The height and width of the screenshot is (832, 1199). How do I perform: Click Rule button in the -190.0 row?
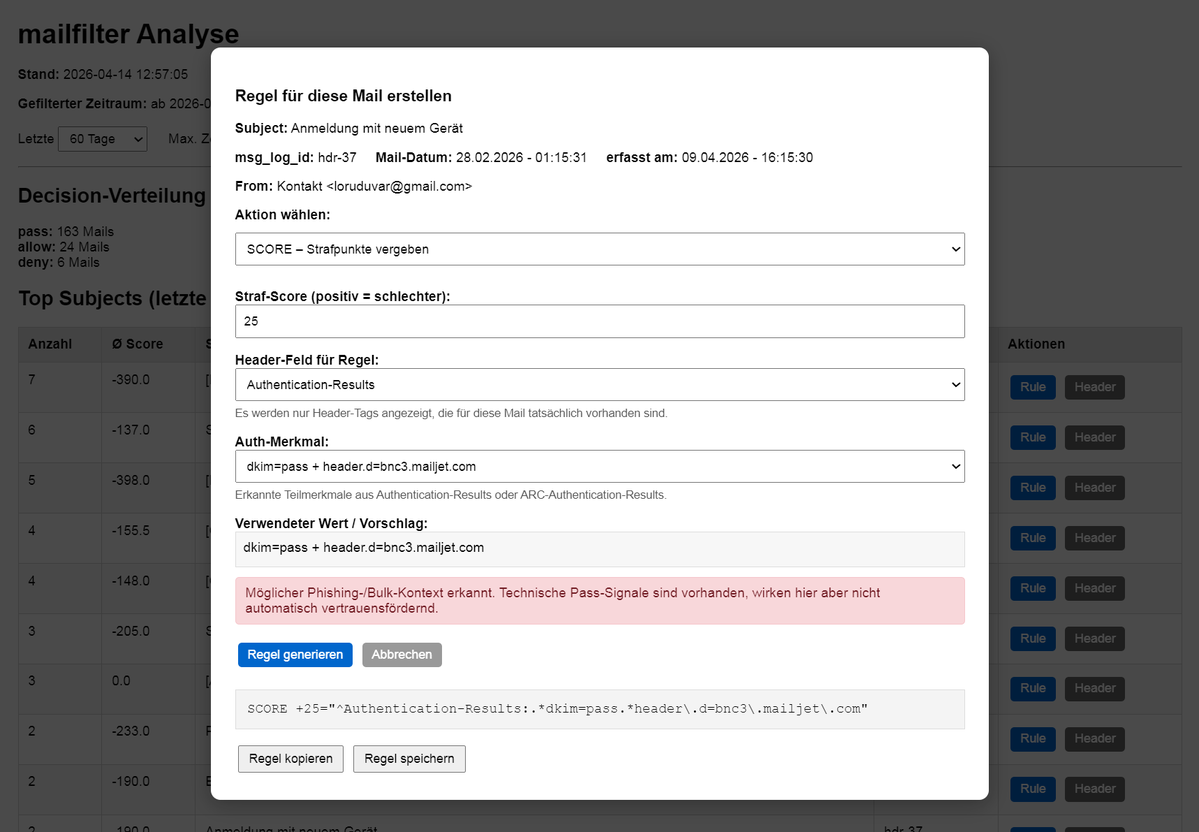pos(1033,789)
